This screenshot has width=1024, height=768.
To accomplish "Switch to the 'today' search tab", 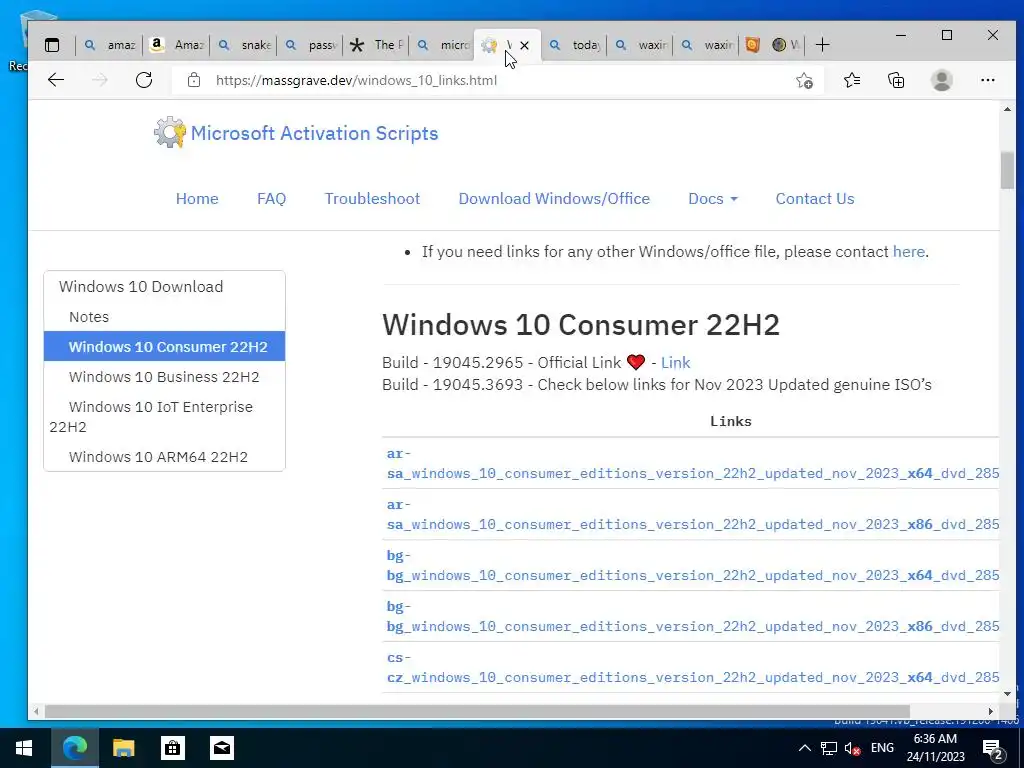I will [x=575, y=45].
